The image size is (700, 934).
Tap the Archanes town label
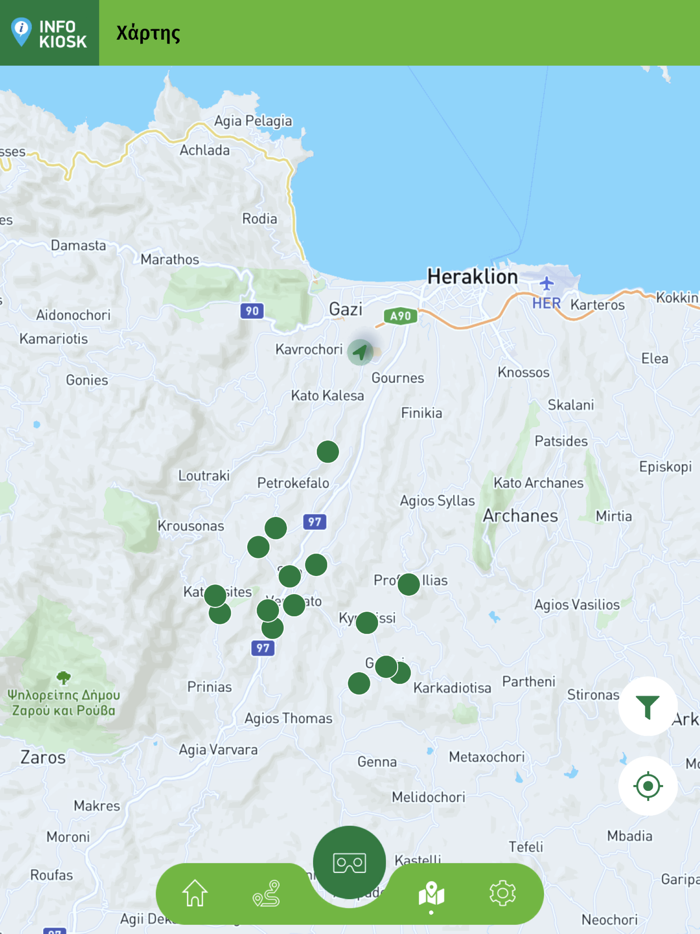point(520,515)
